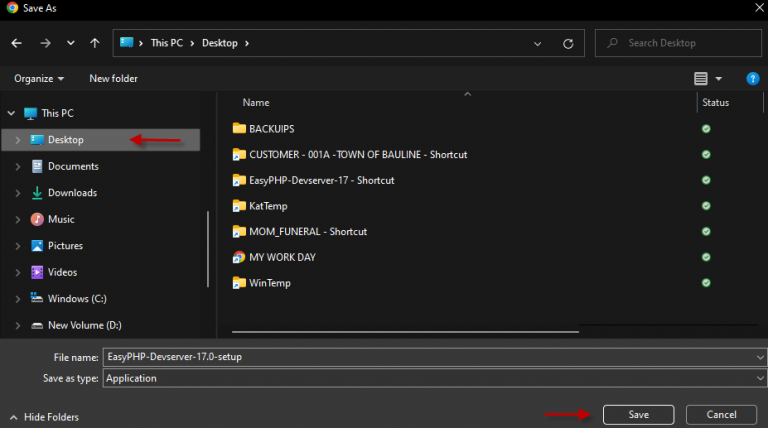Sort files by the Name column
768x428 pixels.
[x=256, y=102]
